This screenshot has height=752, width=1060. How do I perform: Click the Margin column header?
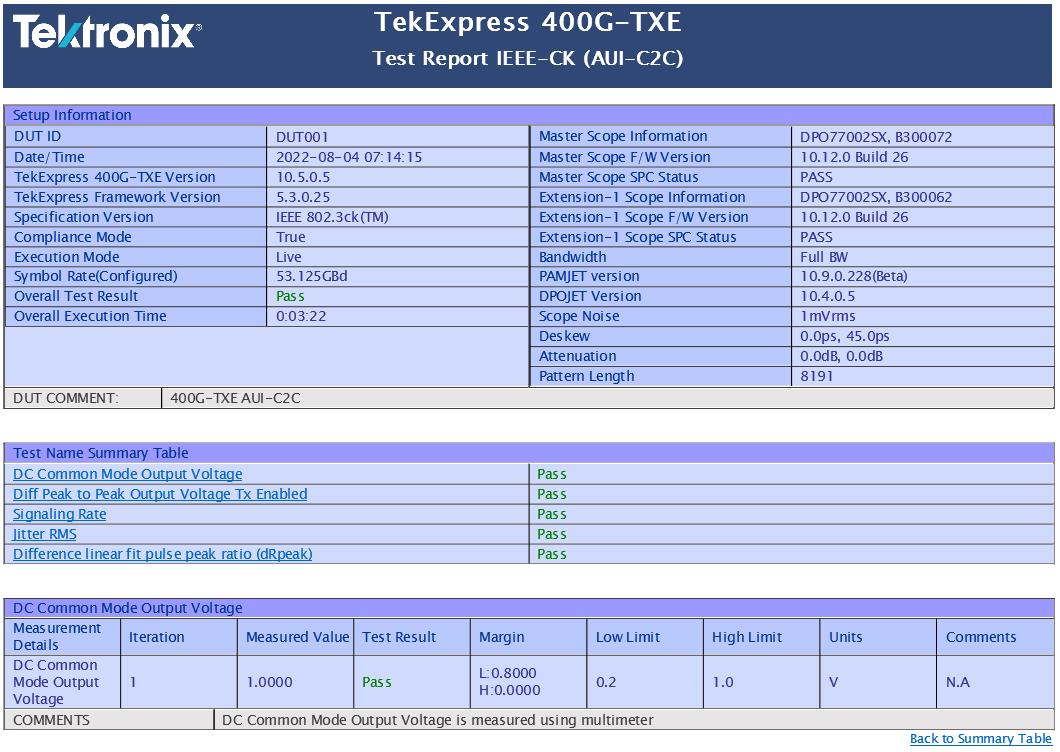501,637
